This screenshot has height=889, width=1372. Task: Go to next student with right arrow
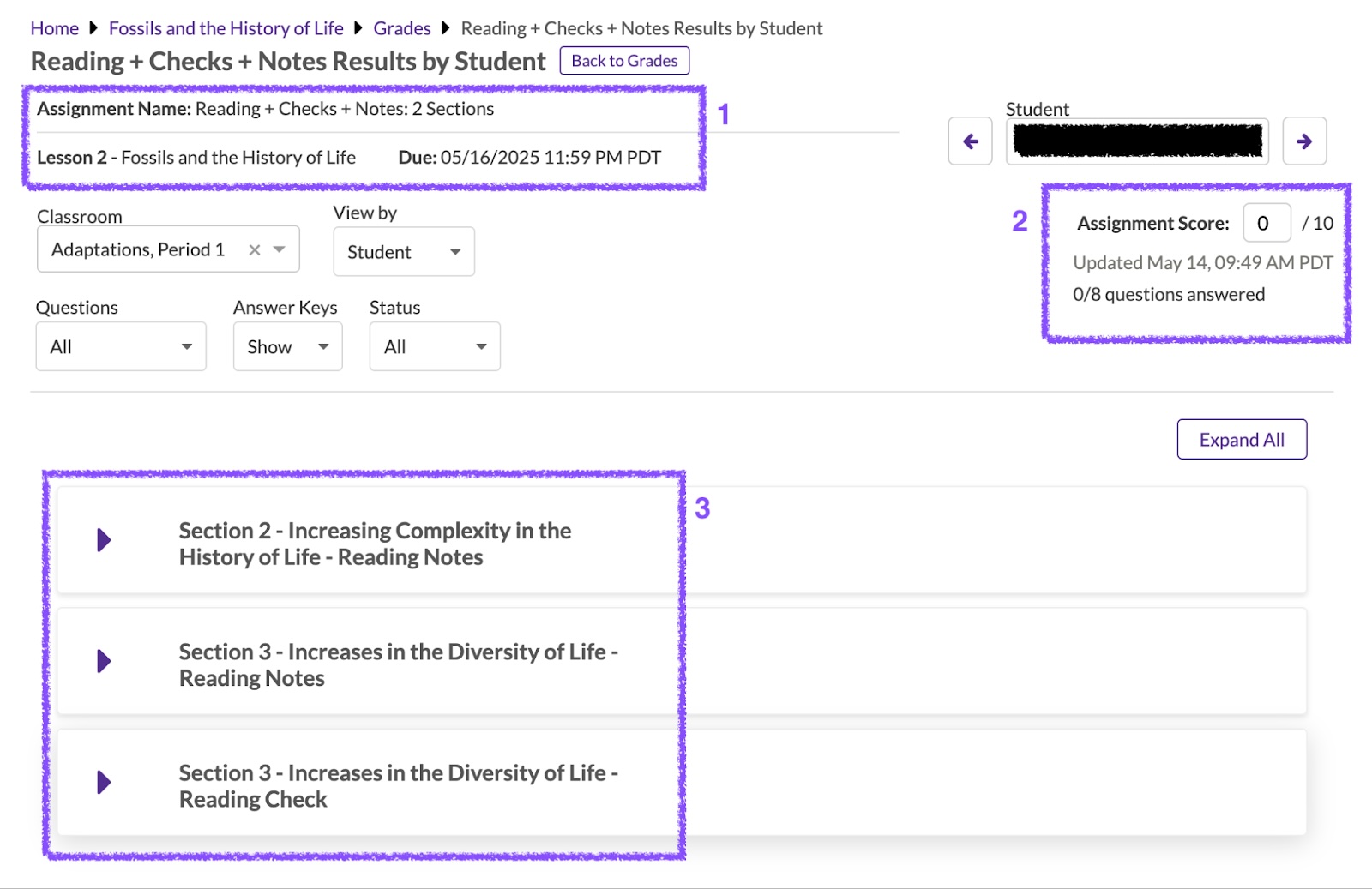coord(1304,141)
